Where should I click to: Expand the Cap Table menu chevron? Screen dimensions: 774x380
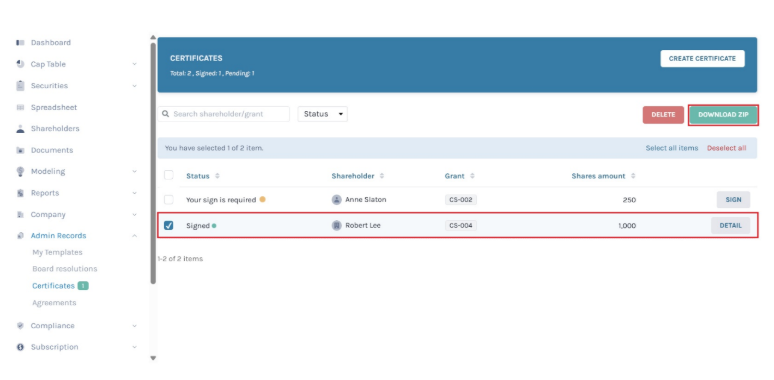coord(135,64)
